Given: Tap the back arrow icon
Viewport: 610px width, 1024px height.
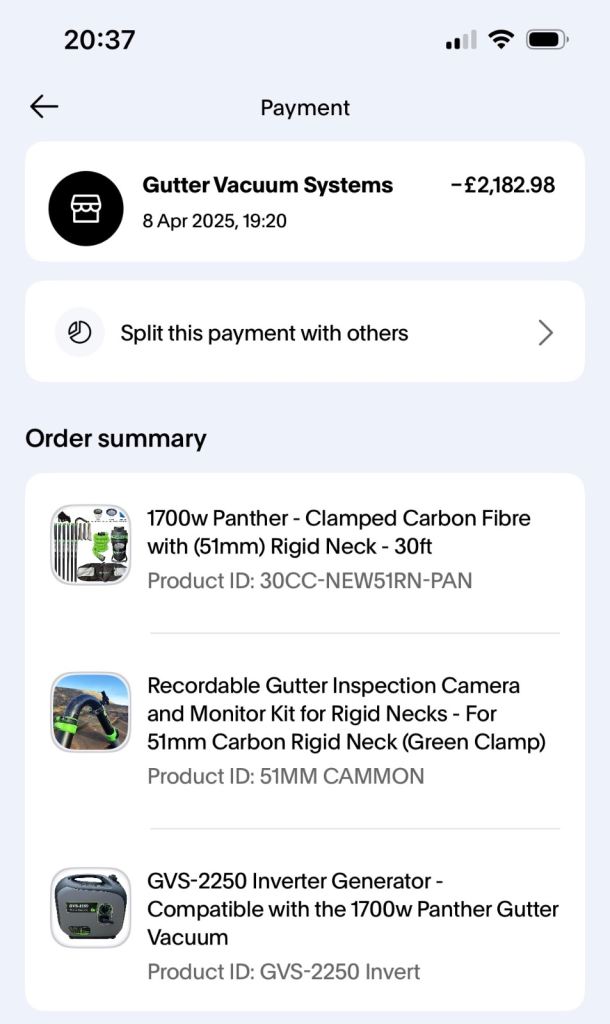Looking at the screenshot, I should [44, 107].
